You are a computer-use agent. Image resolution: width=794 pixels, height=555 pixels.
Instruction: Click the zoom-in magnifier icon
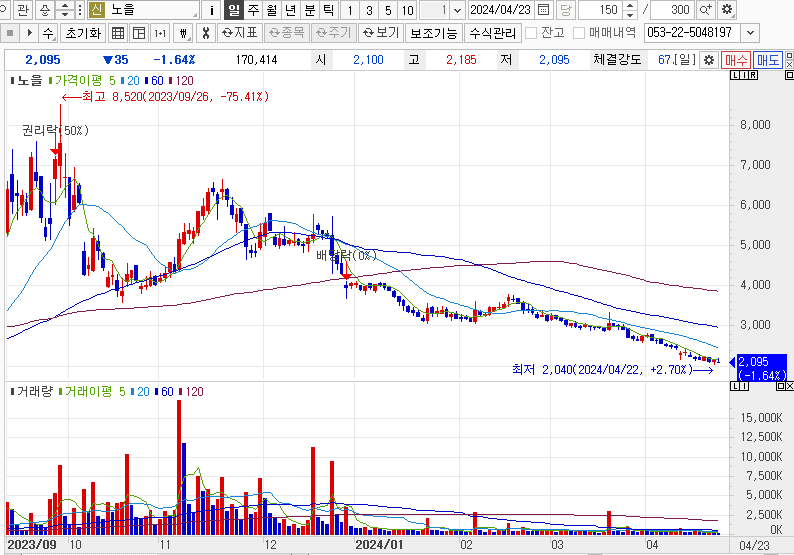pyautogui.click(x=705, y=10)
